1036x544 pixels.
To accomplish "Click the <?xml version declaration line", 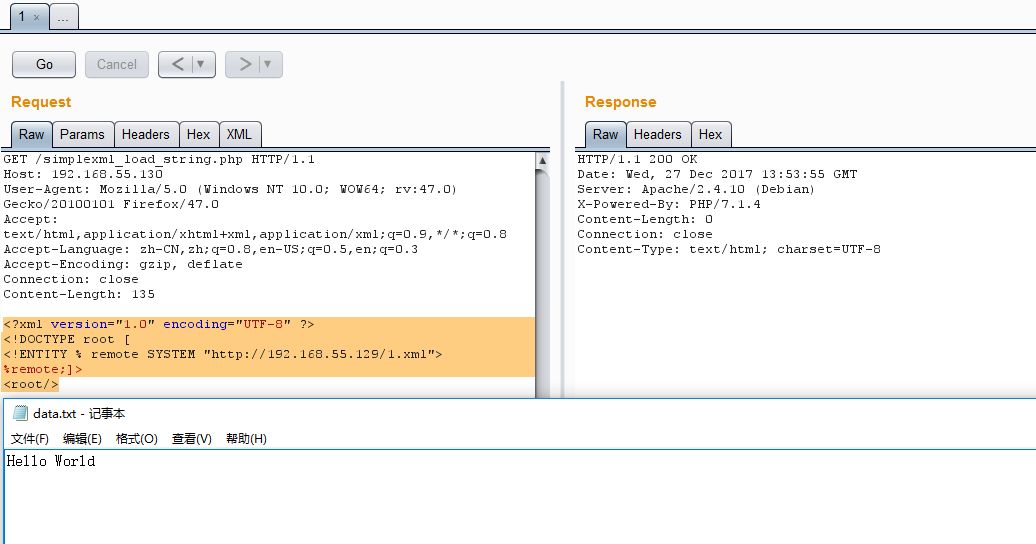I will 159,324.
